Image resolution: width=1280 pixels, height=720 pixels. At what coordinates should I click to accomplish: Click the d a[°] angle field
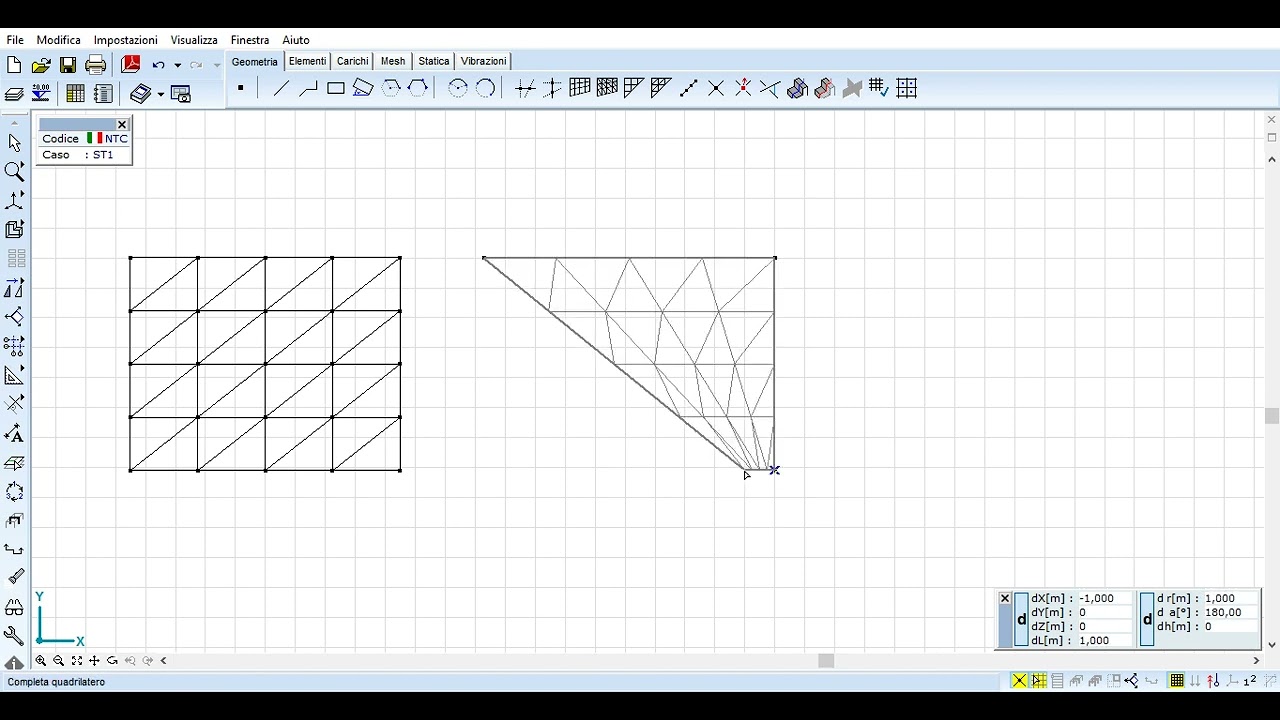1230,612
